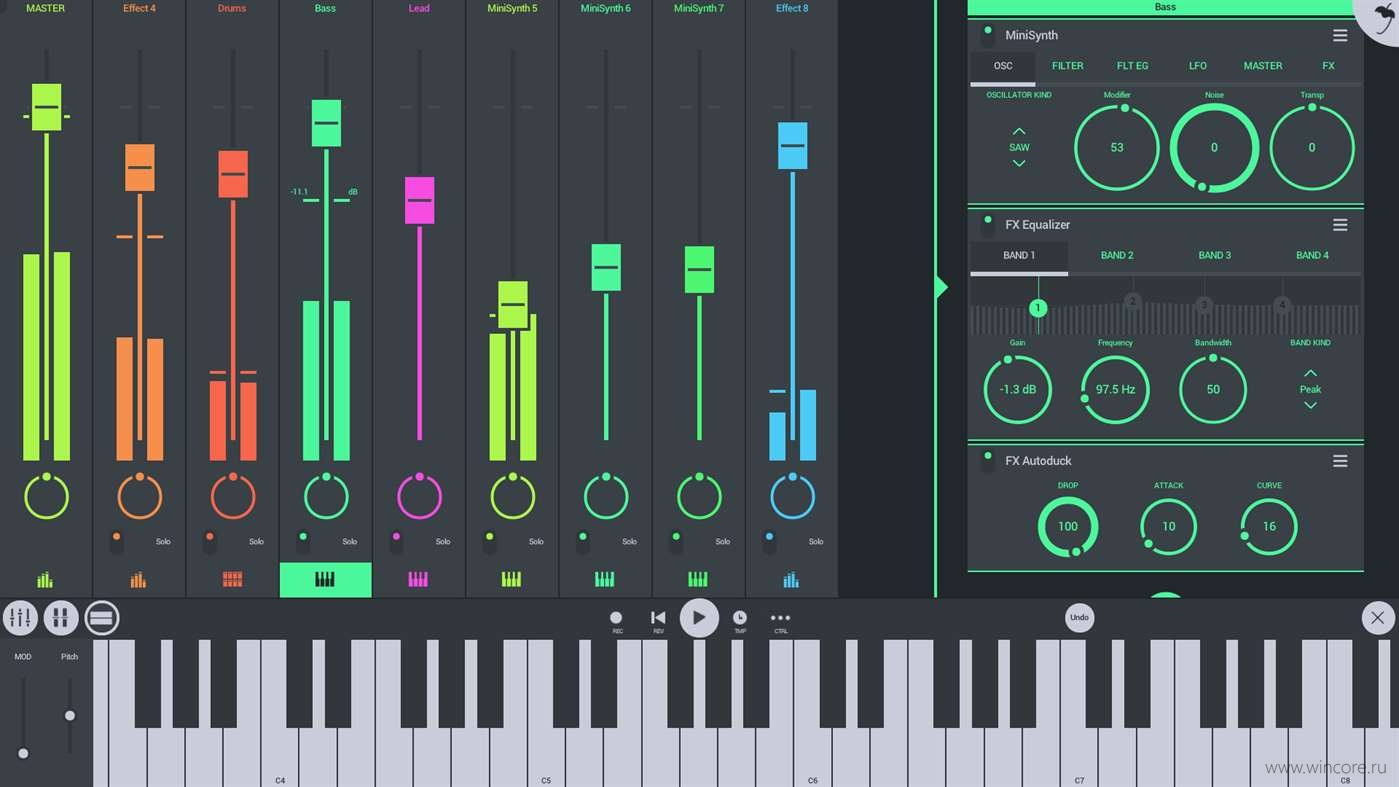This screenshot has width=1399, height=787.
Task: Mute the Bass channel toggle
Action: pyautogui.click(x=303, y=541)
